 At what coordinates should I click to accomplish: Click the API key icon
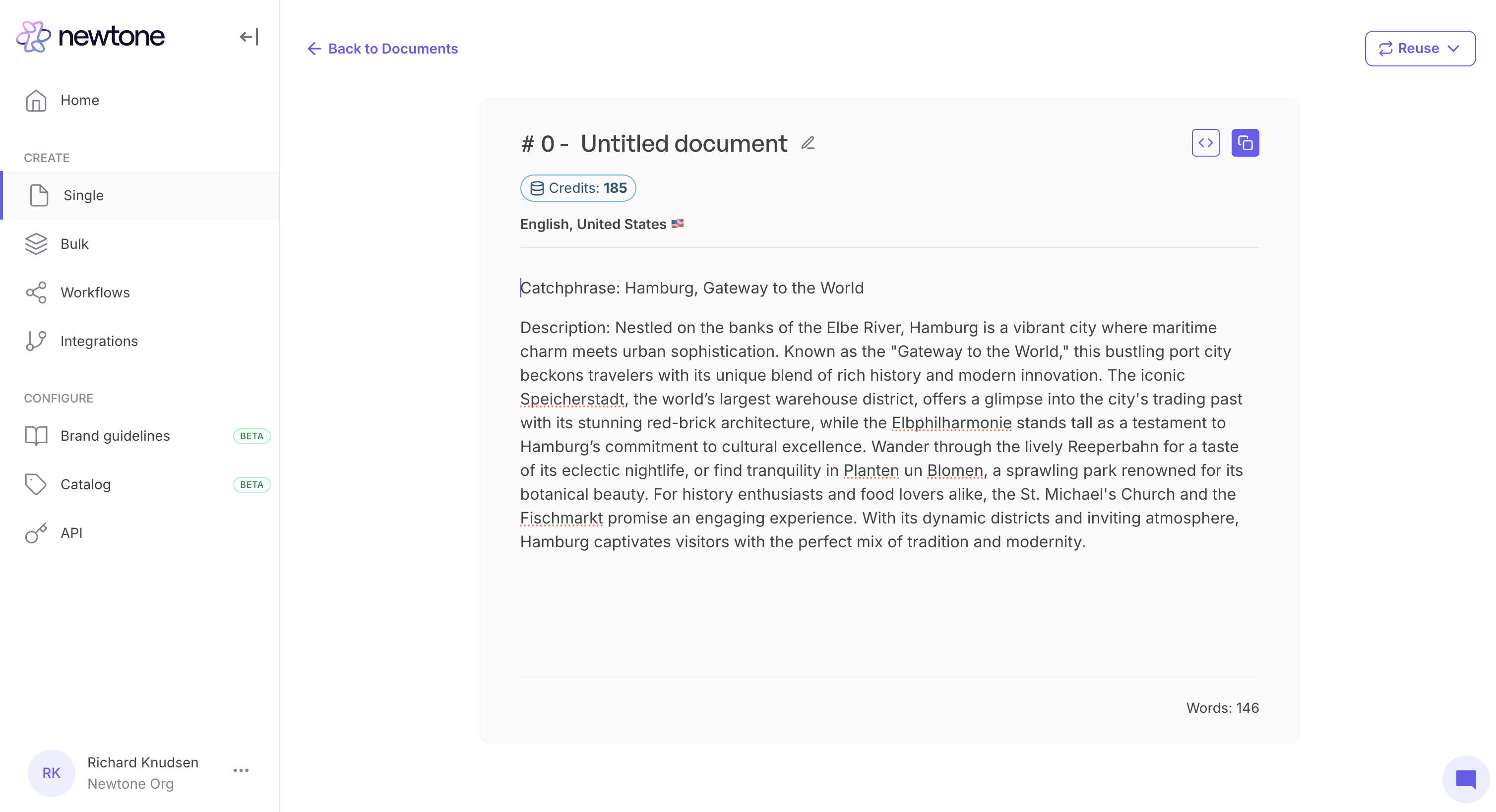coord(36,533)
